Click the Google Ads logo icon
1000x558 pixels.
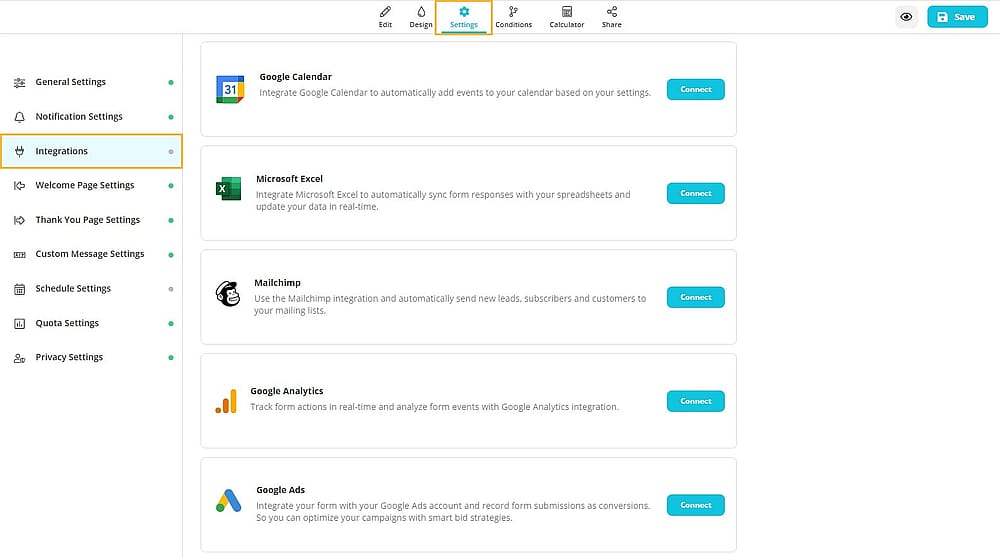[x=228, y=501]
